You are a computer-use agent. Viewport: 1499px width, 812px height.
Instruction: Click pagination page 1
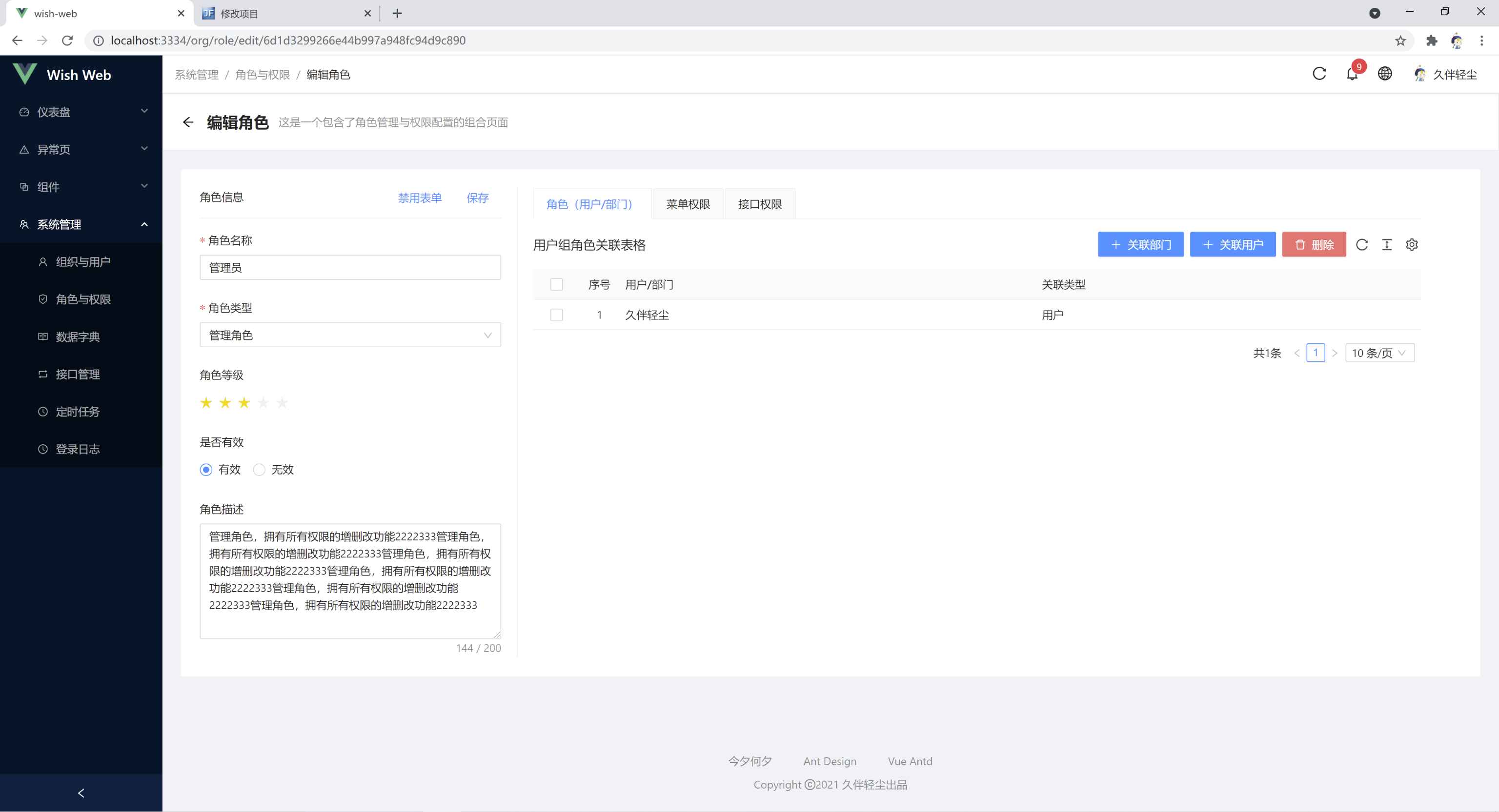1316,353
